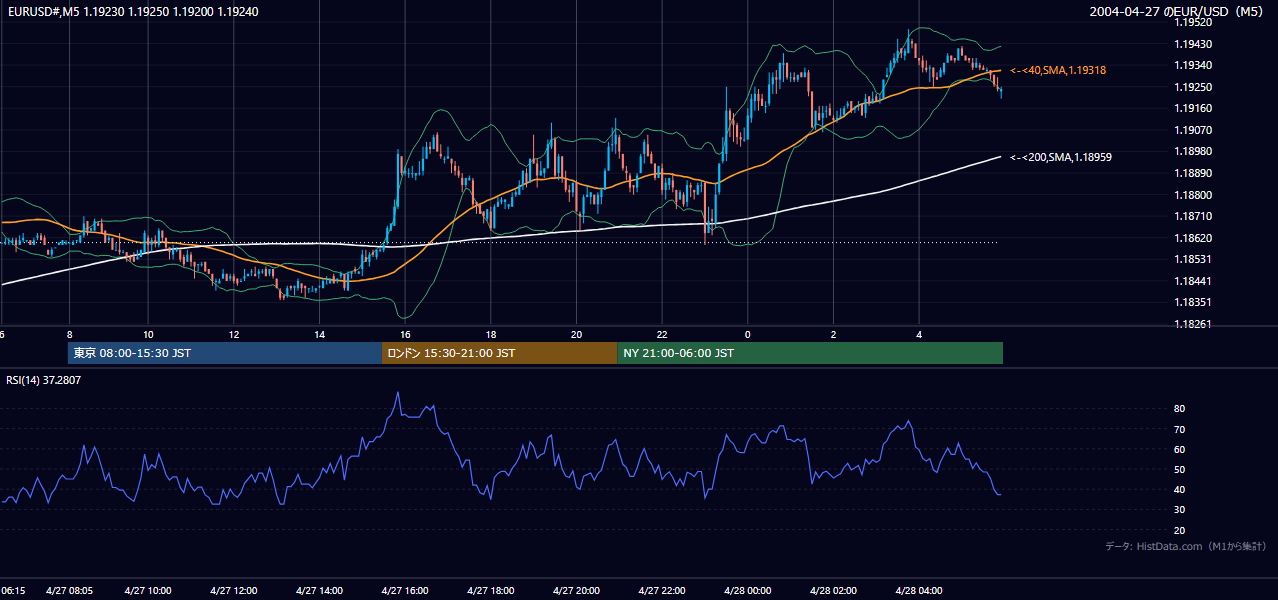Select the 40 SMA label reading 1.19318
1278x600 pixels.
1058,71
